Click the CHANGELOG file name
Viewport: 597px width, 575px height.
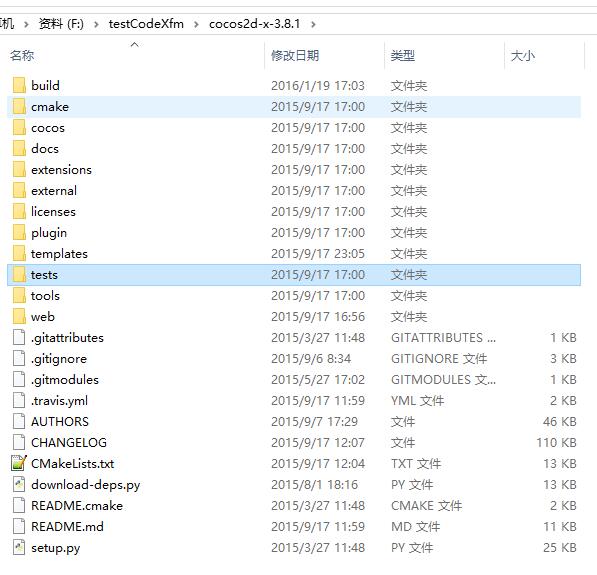point(69,442)
